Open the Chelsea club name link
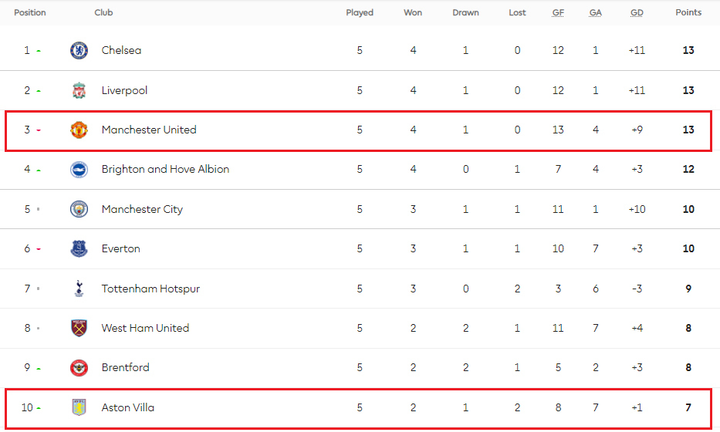Viewport: 720px width, 432px height. [x=121, y=51]
